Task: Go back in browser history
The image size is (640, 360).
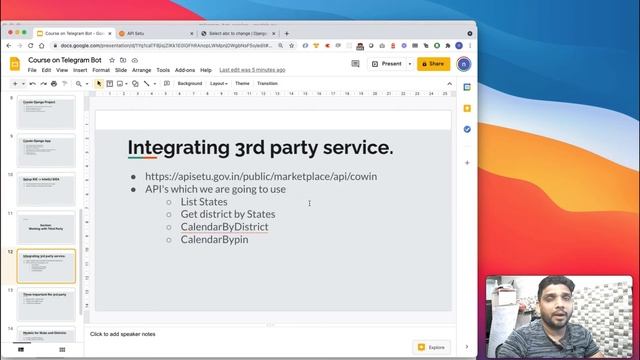Action: coord(9,46)
